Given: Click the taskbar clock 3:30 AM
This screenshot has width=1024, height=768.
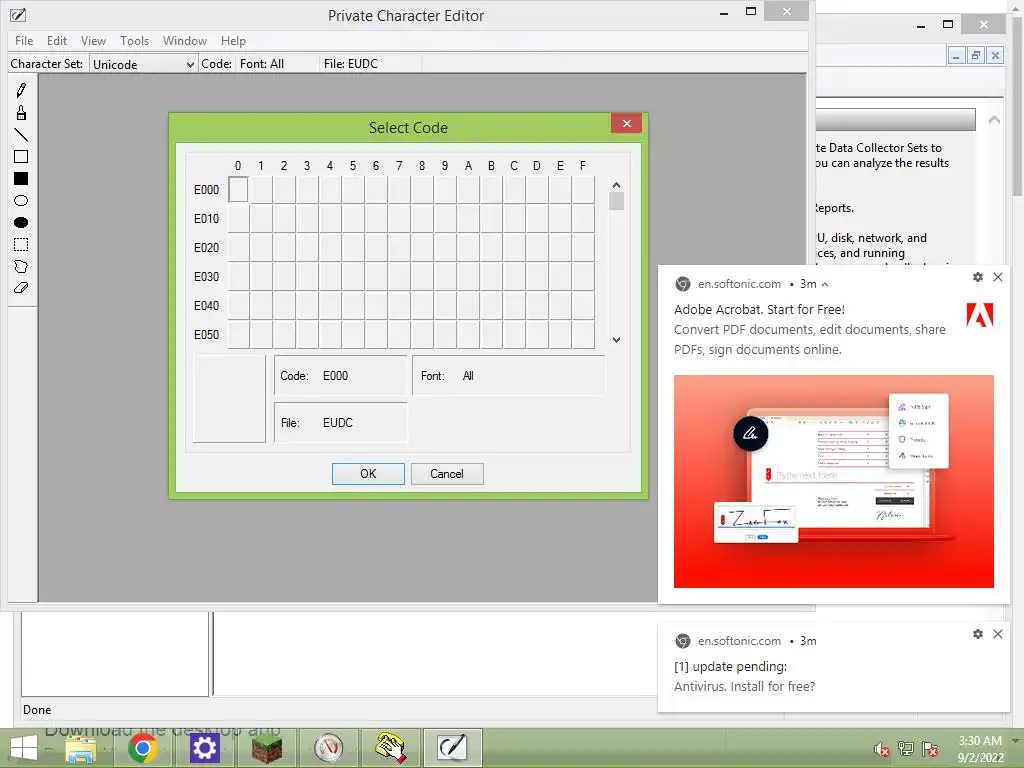Looking at the screenshot, I should point(980,741).
